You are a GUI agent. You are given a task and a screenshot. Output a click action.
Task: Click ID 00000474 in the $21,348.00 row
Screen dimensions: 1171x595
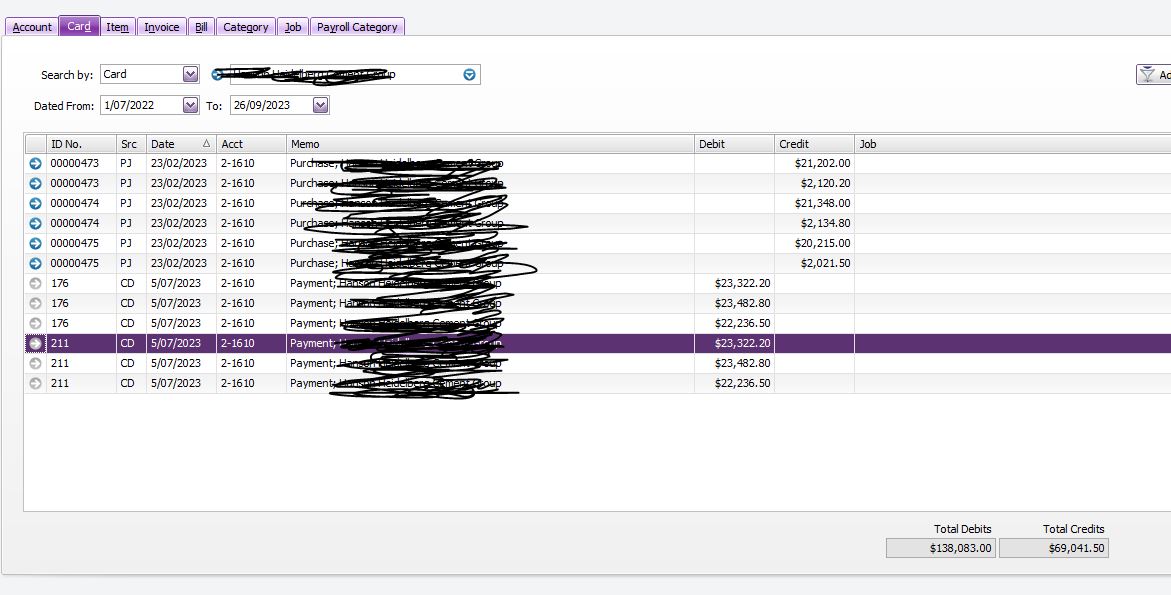[75, 203]
